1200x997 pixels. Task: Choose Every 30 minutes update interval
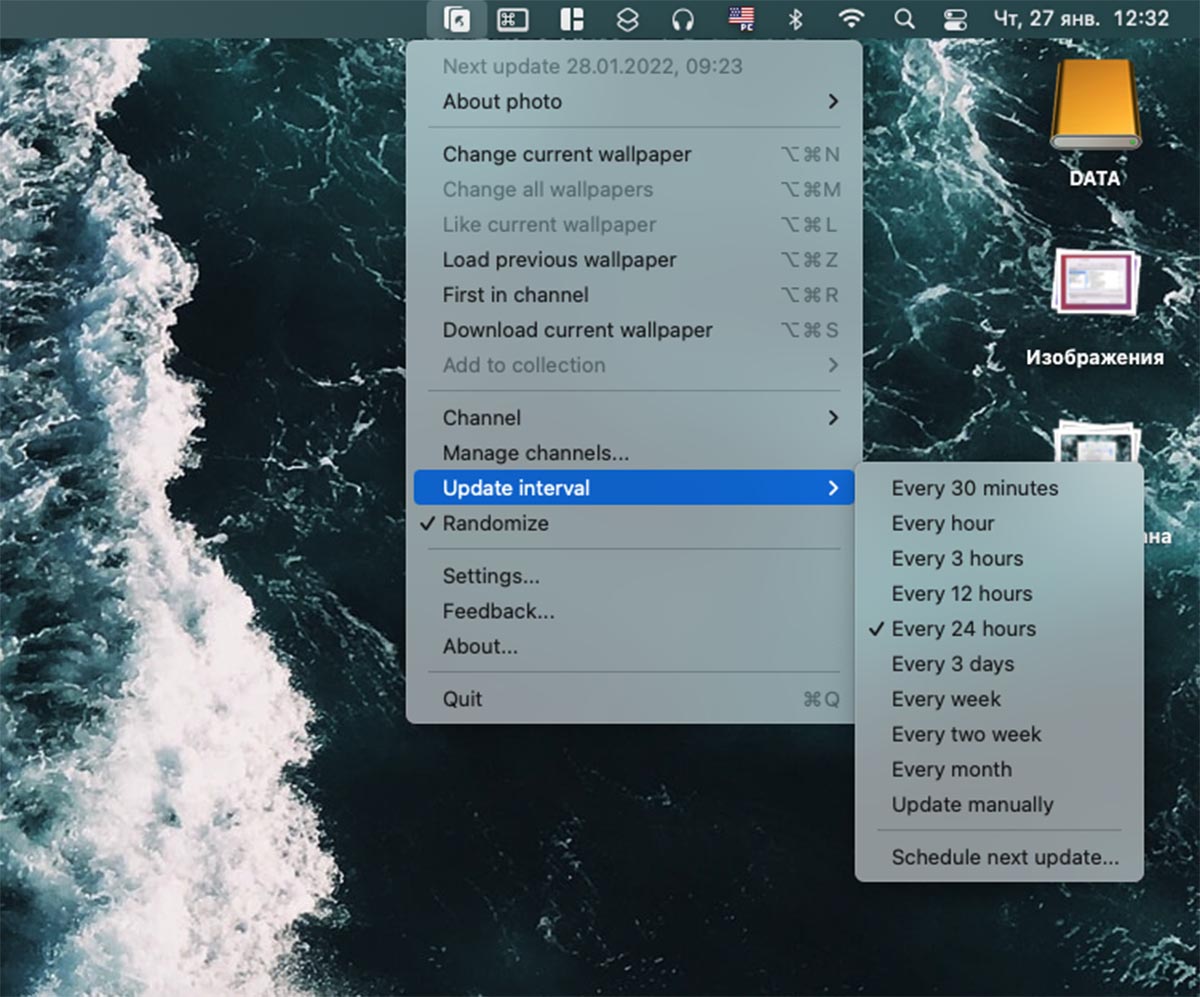974,488
